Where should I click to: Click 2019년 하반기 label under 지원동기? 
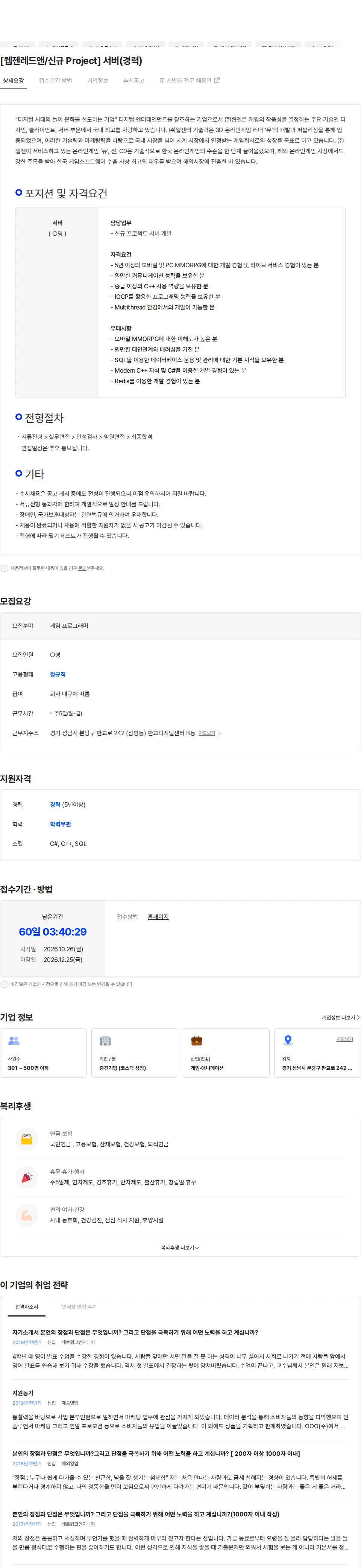27,1403
